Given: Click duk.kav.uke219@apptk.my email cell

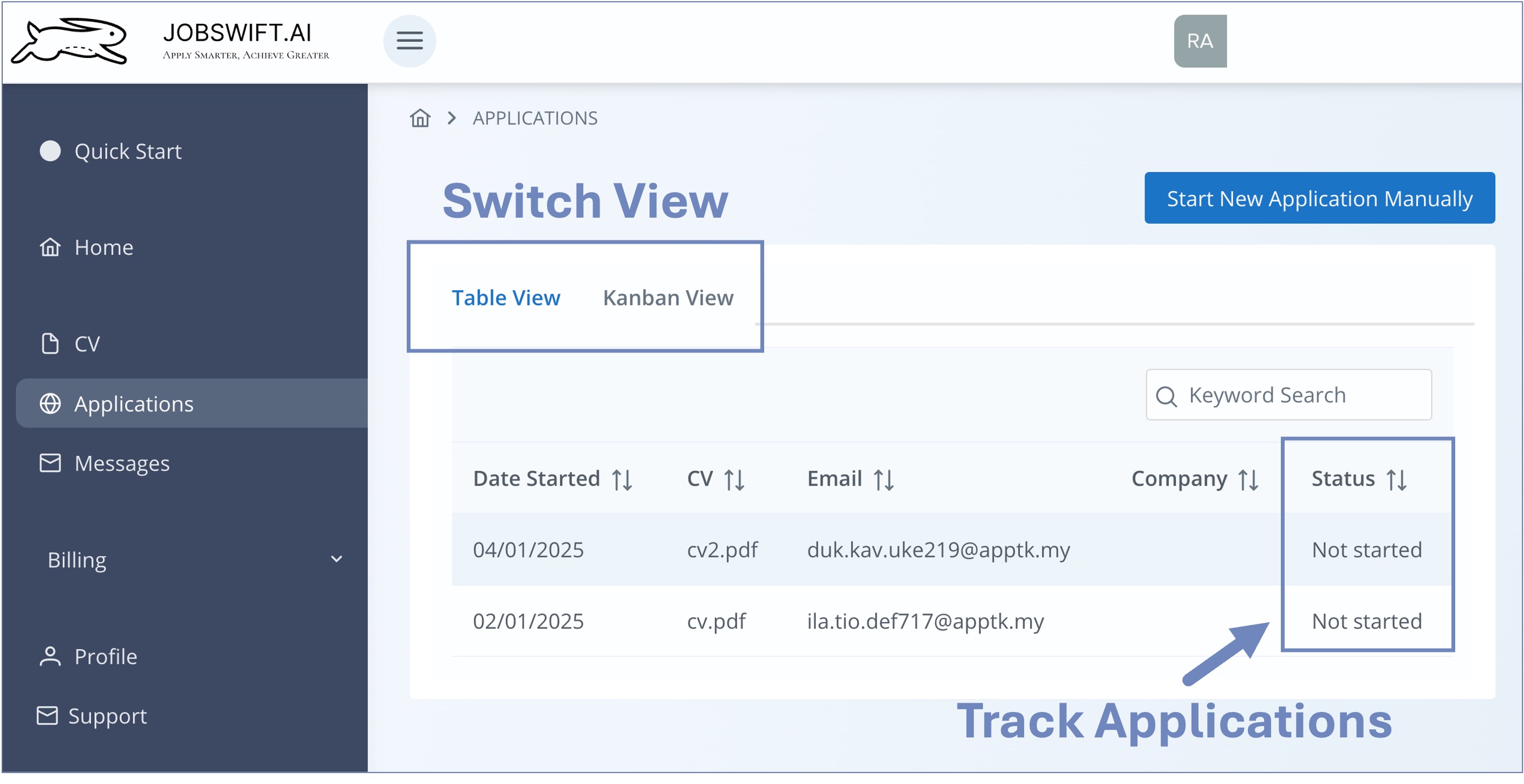Looking at the screenshot, I should pos(939,550).
